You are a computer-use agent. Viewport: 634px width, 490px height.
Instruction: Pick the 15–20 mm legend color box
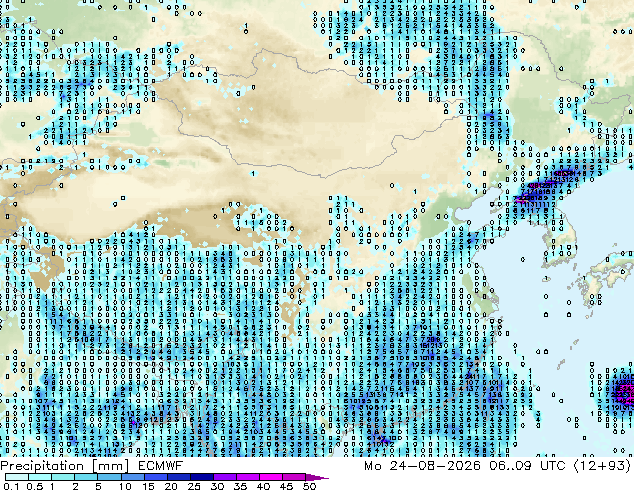[x=155, y=477]
